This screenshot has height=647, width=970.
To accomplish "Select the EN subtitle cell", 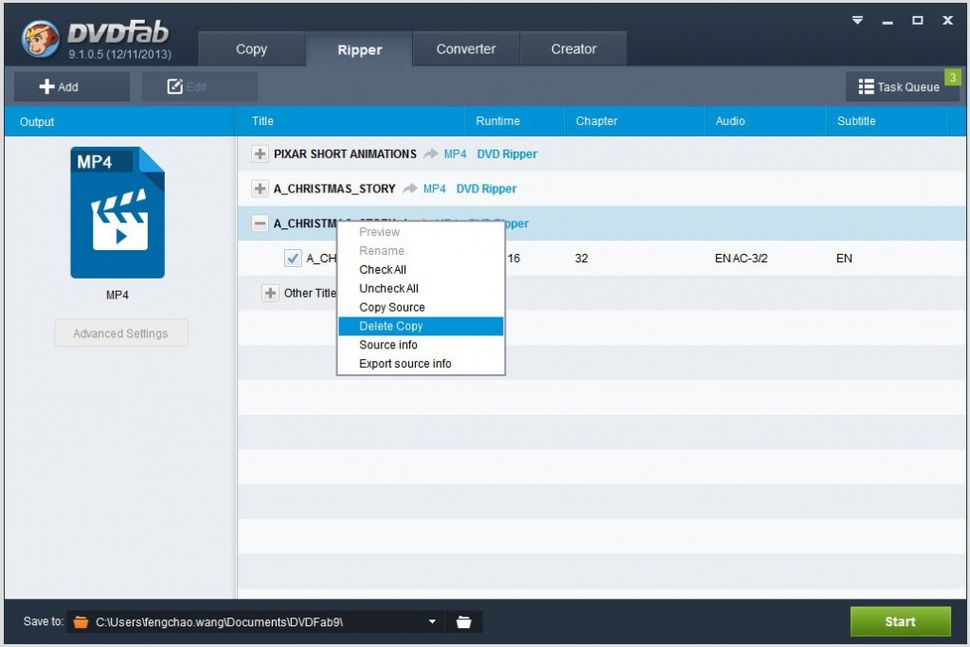I will point(844,258).
